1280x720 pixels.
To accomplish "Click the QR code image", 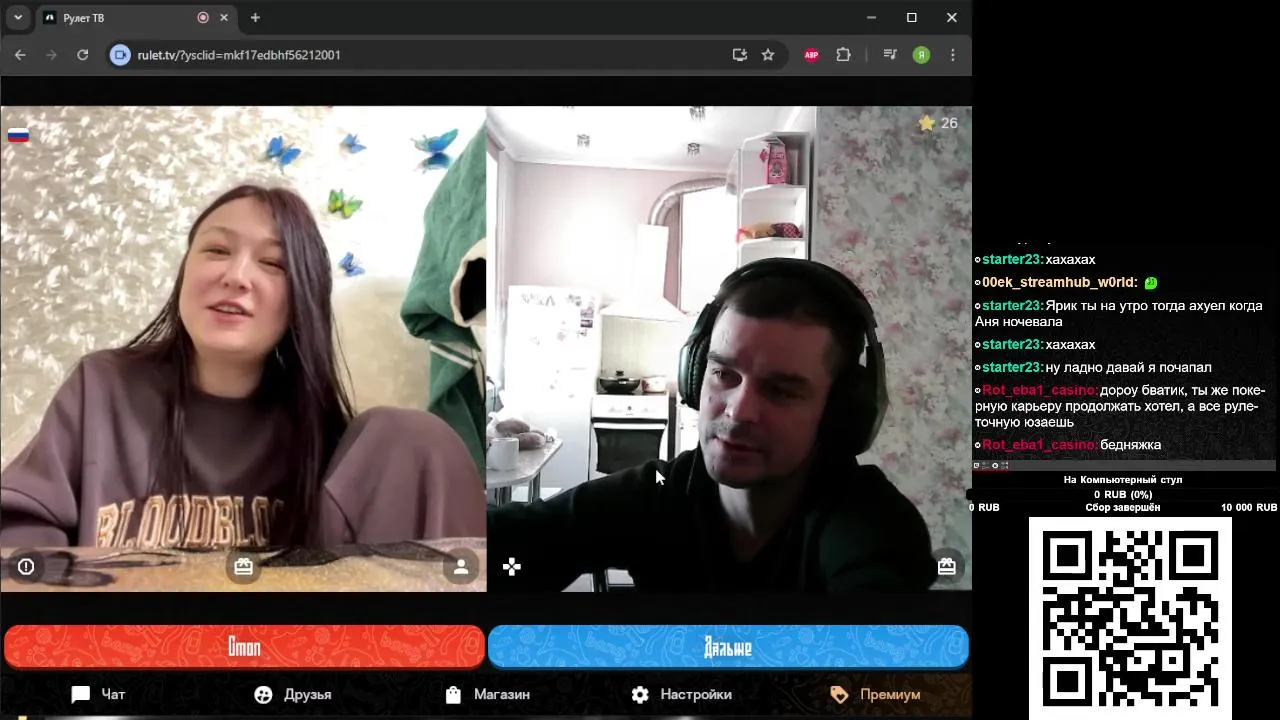I will (x=1130, y=618).
